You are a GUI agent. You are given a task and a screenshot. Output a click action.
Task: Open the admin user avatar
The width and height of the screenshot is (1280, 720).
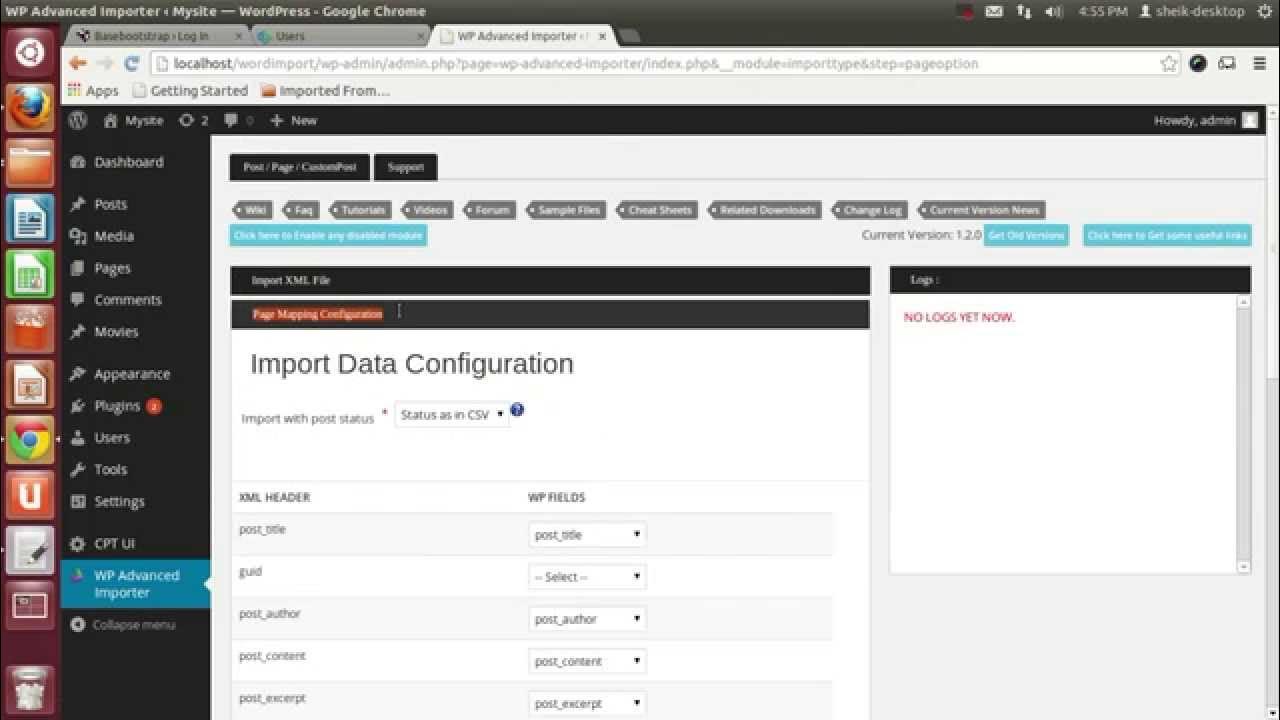[x=1250, y=120]
